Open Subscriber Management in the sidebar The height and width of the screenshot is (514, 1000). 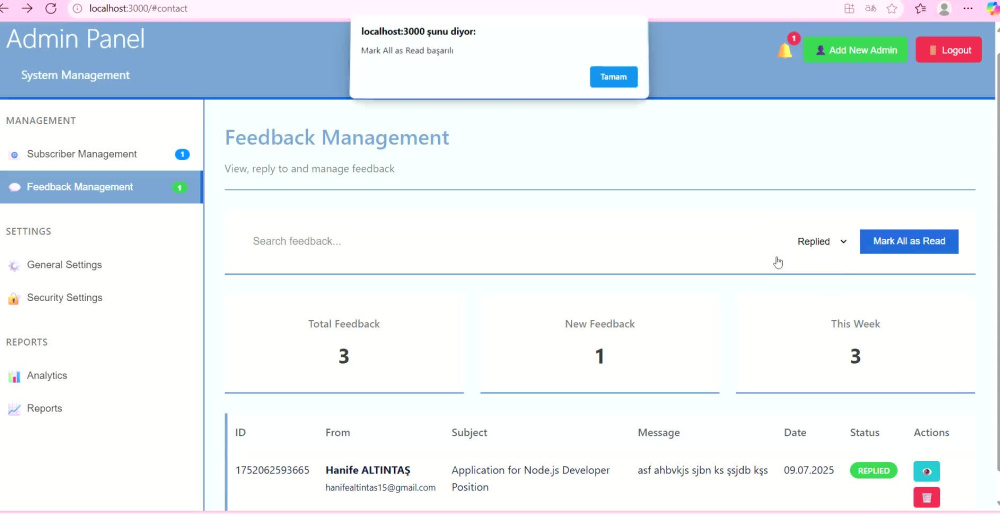pyautogui.click(x=101, y=154)
